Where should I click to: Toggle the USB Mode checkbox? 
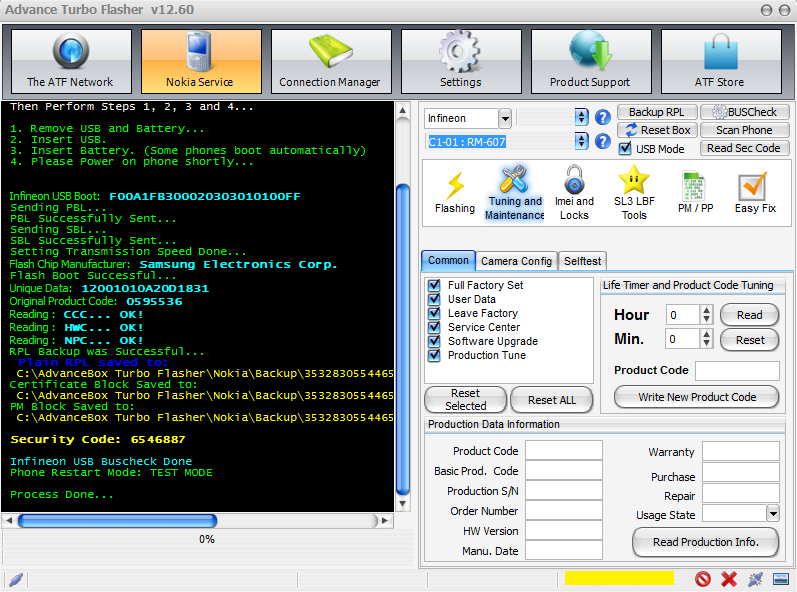click(625, 149)
